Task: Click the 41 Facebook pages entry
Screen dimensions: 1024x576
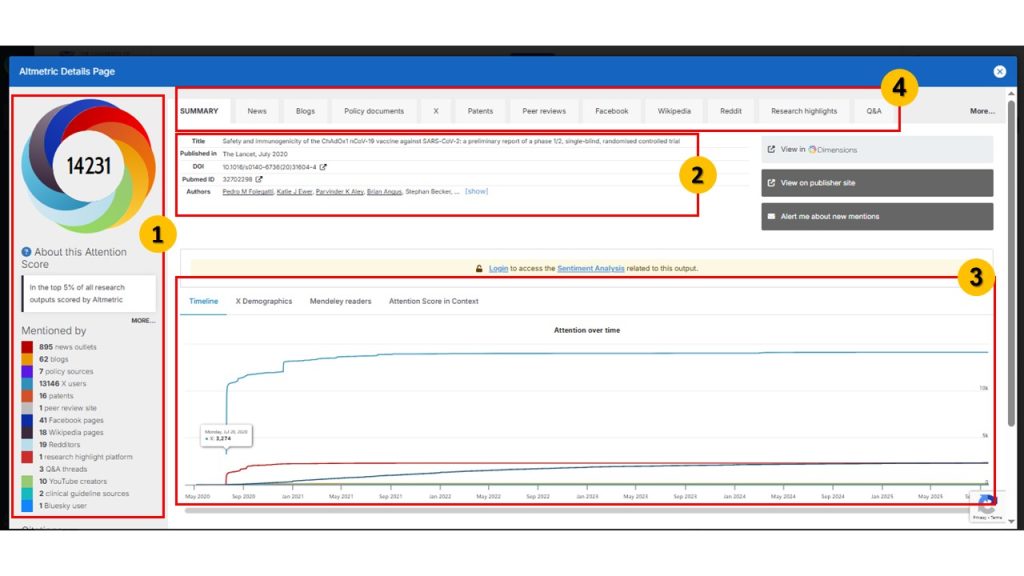Action: point(71,421)
